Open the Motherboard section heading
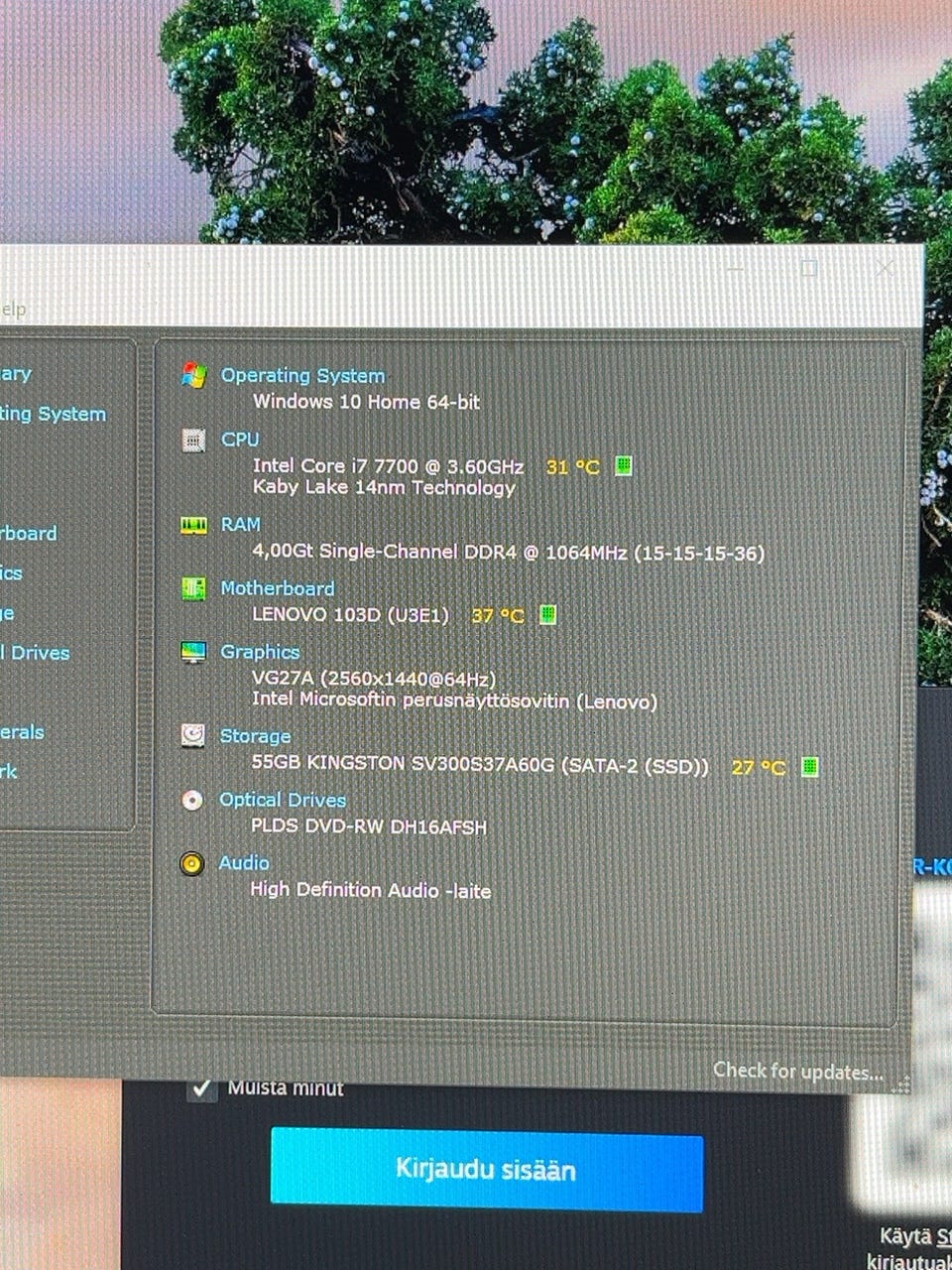The height and width of the screenshot is (1270, 952). [x=277, y=588]
